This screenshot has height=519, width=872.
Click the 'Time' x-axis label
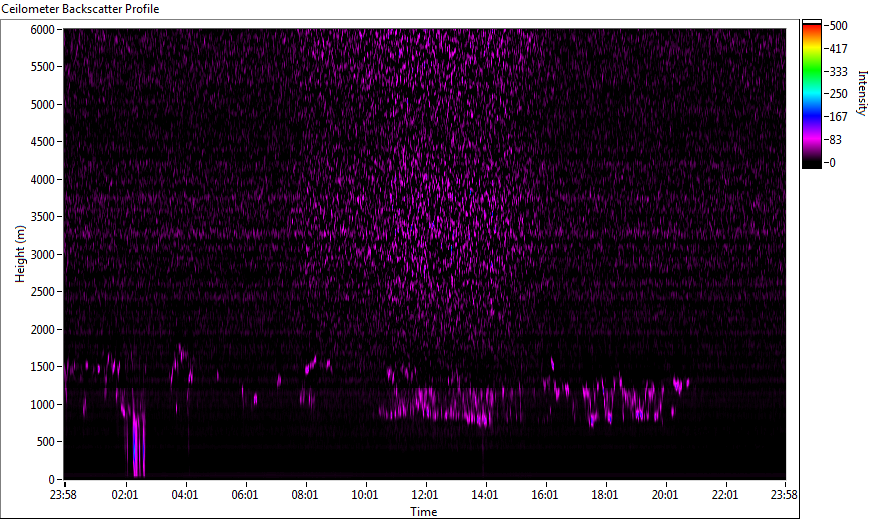tap(424, 511)
